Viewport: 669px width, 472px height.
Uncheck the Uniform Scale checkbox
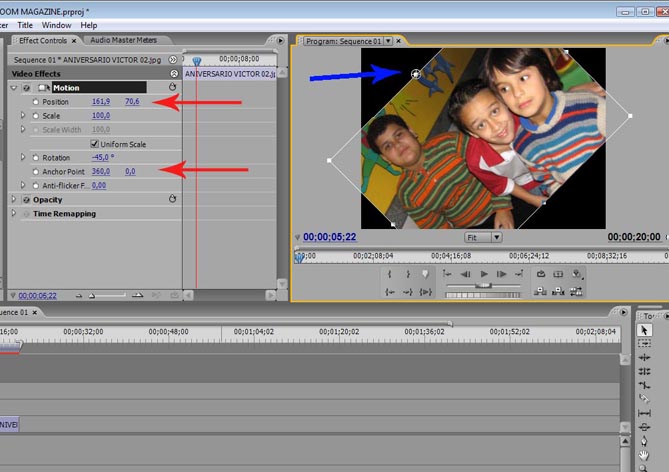[95, 144]
